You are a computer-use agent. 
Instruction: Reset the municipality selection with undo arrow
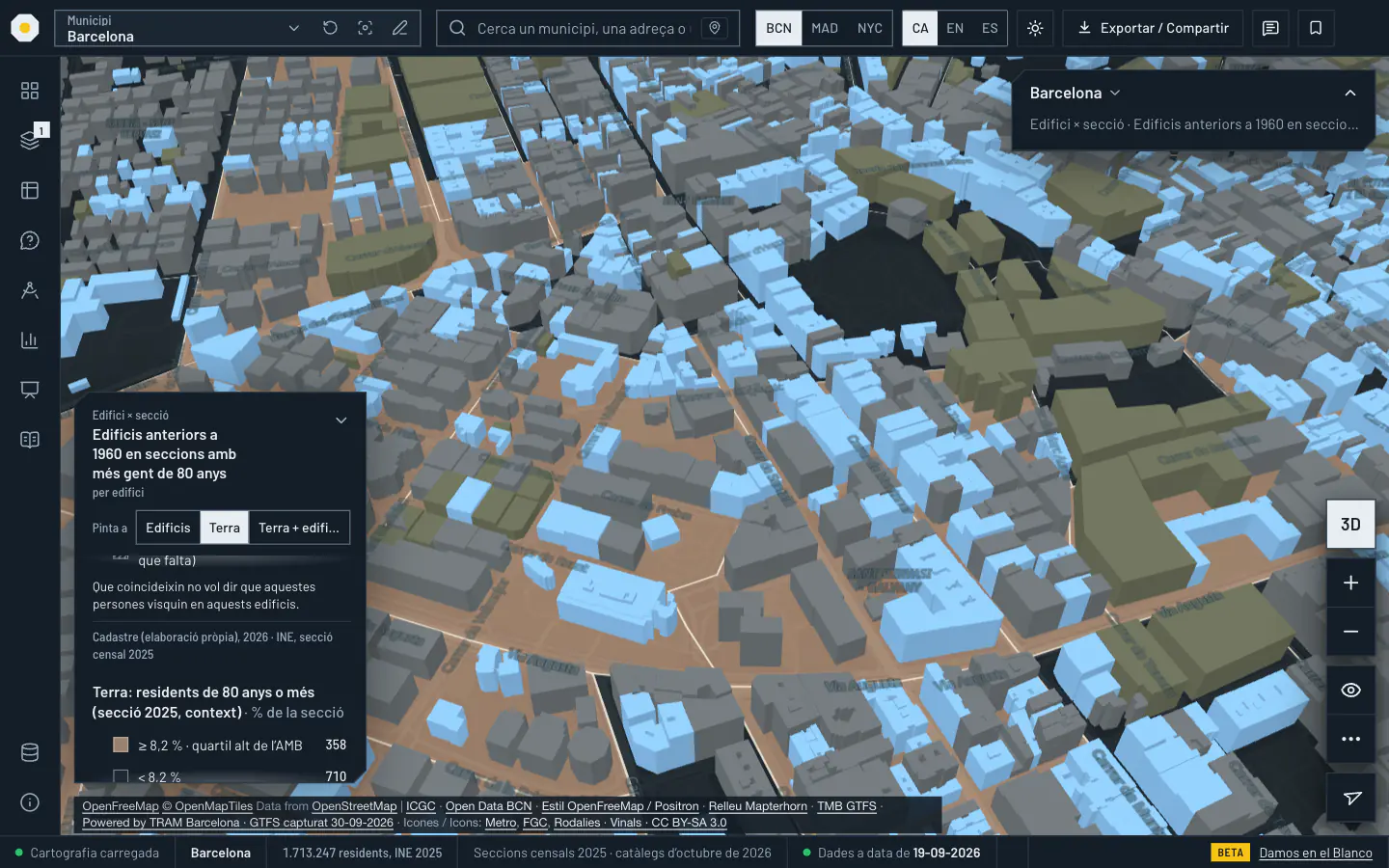[330, 28]
